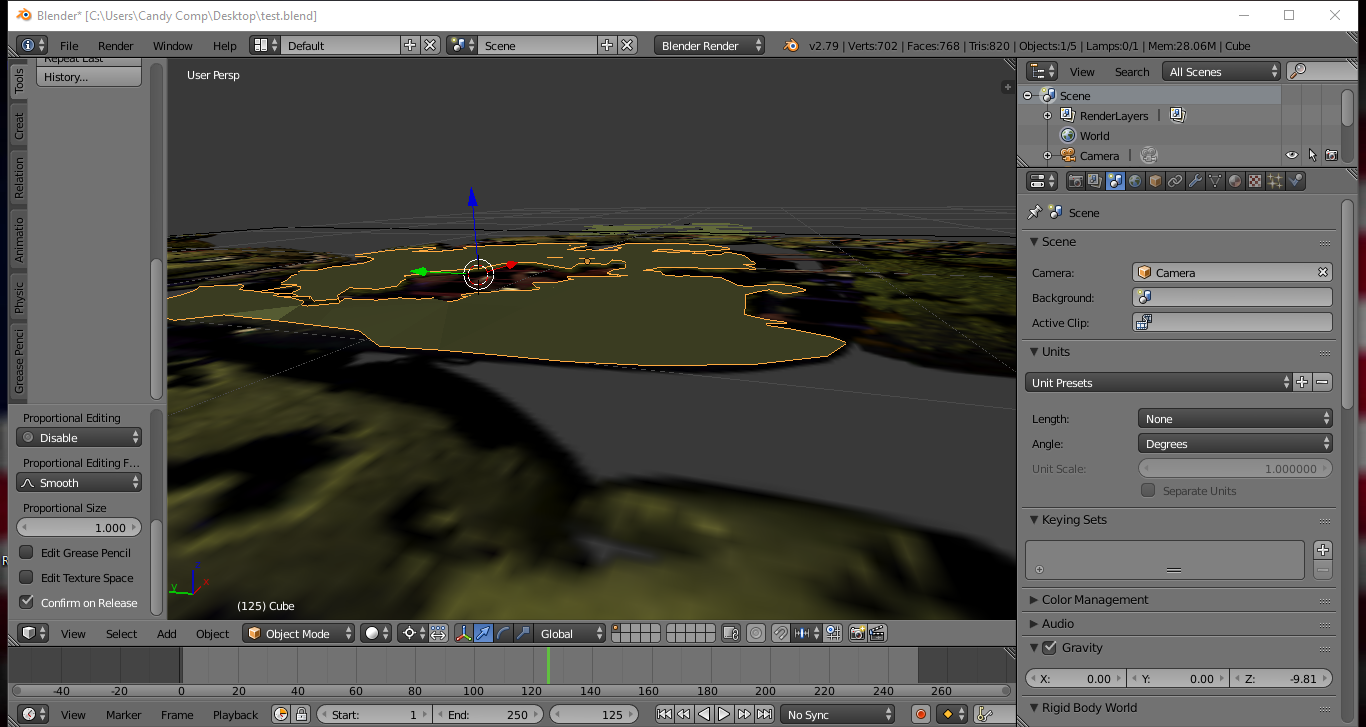Viewport: 1366px width, 727px height.
Task: Click the History... button
Action: (89, 76)
